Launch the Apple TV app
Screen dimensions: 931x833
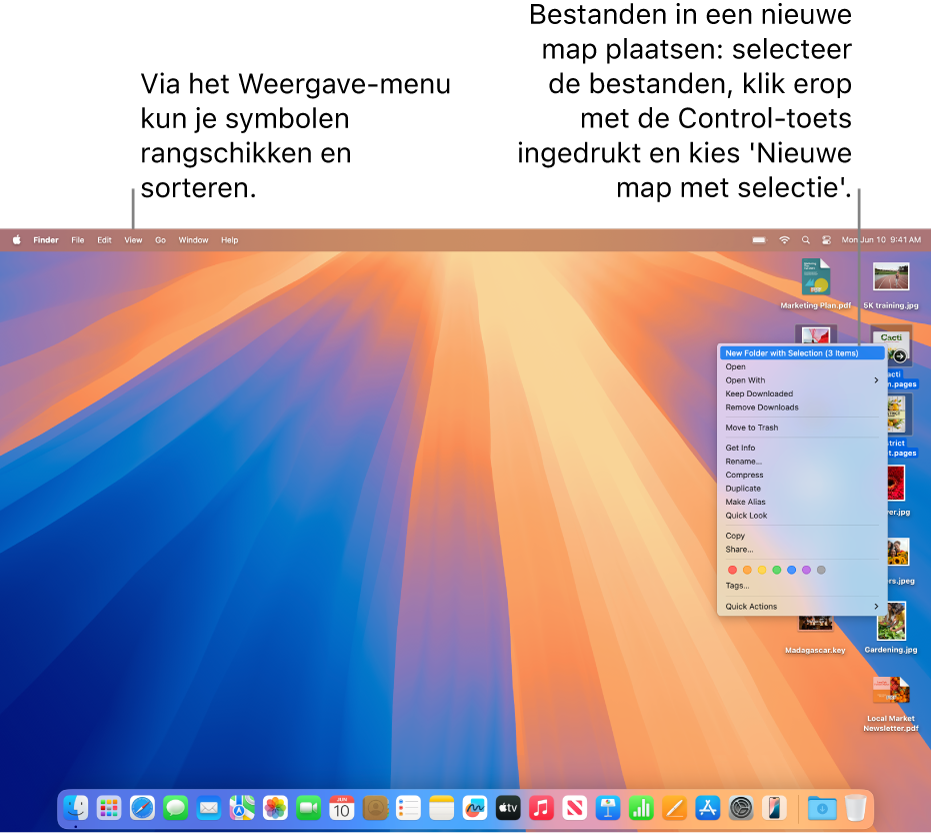508,808
